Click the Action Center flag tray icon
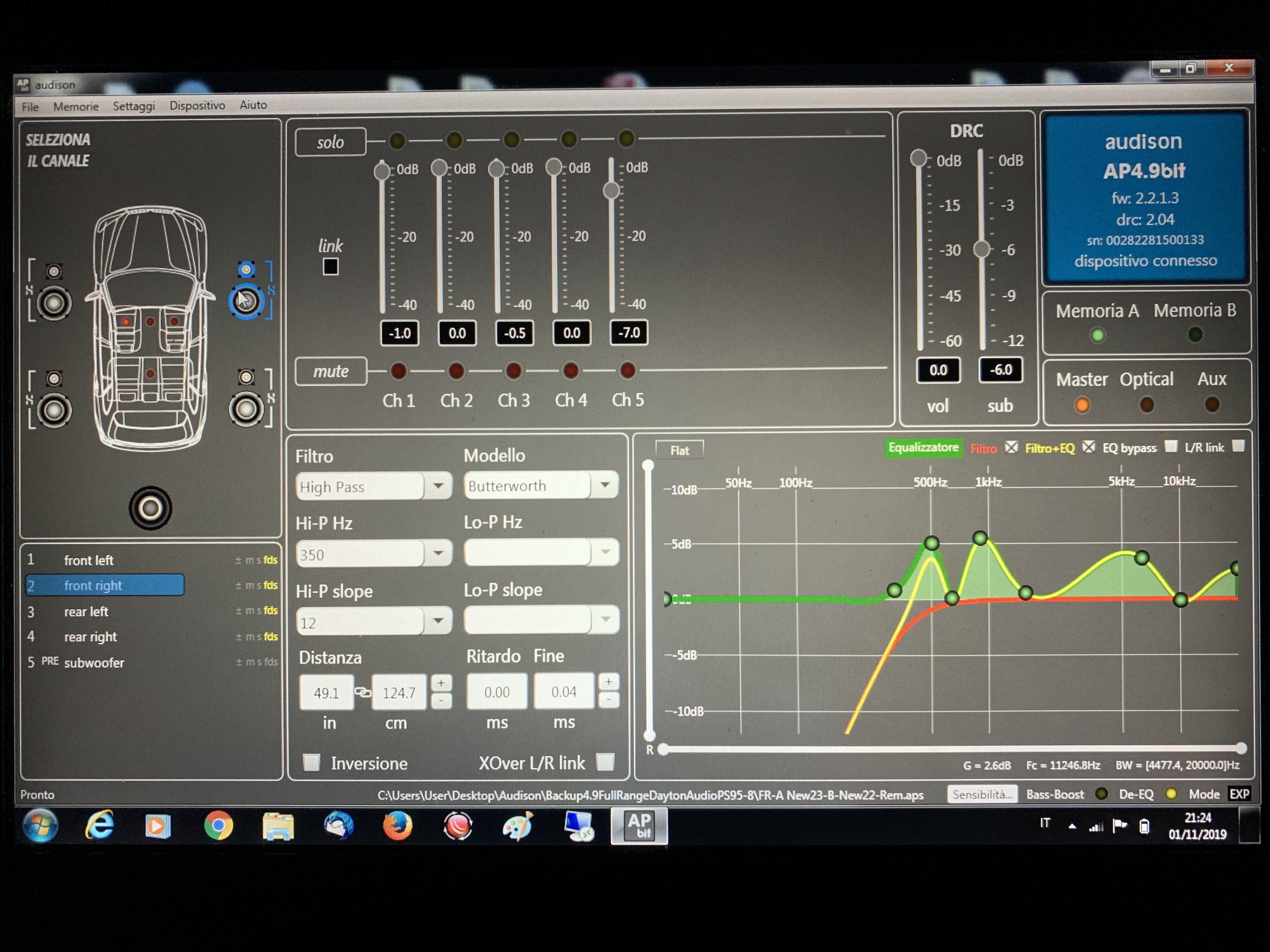 tap(1119, 826)
